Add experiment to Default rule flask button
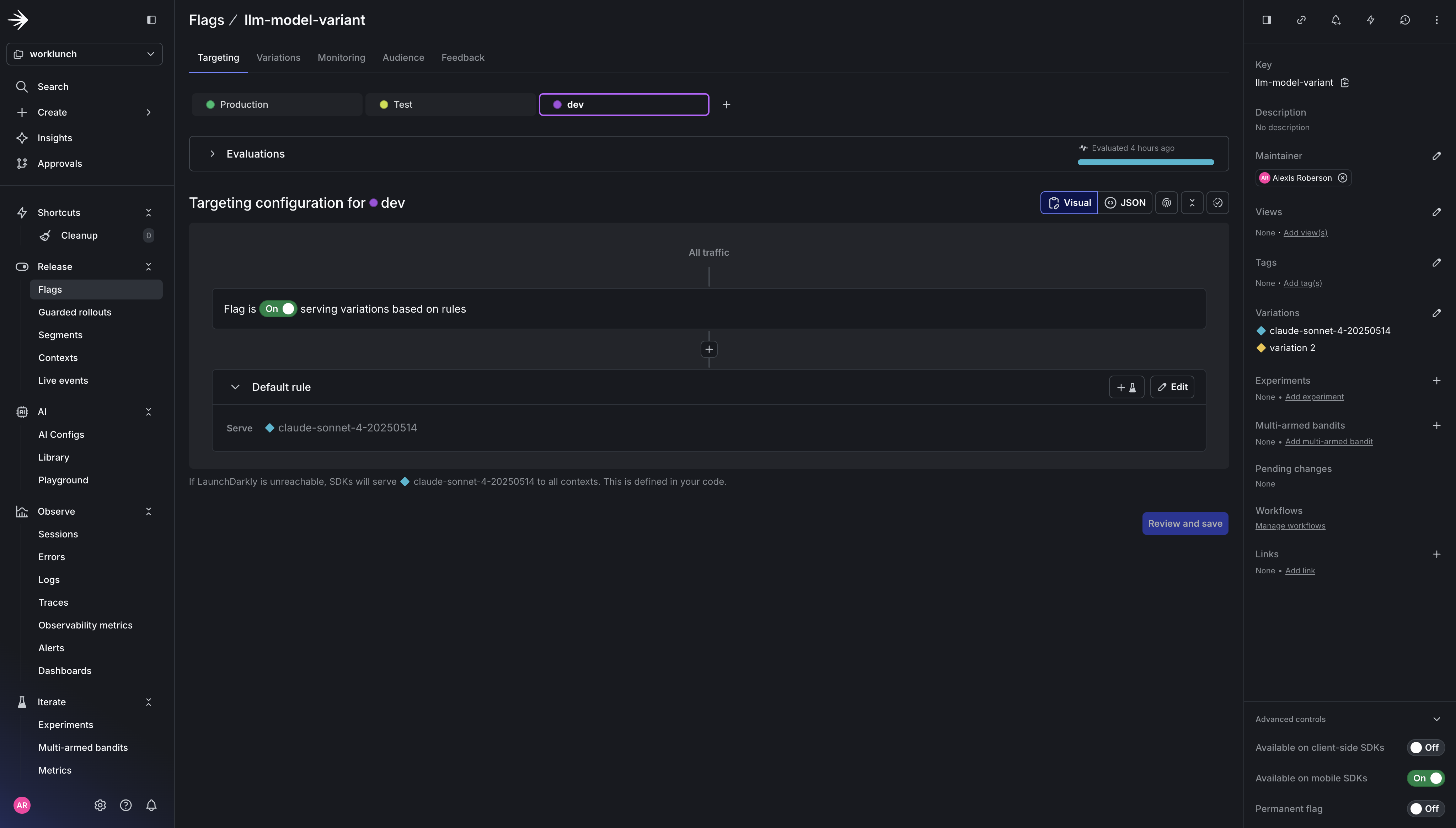Image resolution: width=1456 pixels, height=828 pixels. pos(1126,387)
